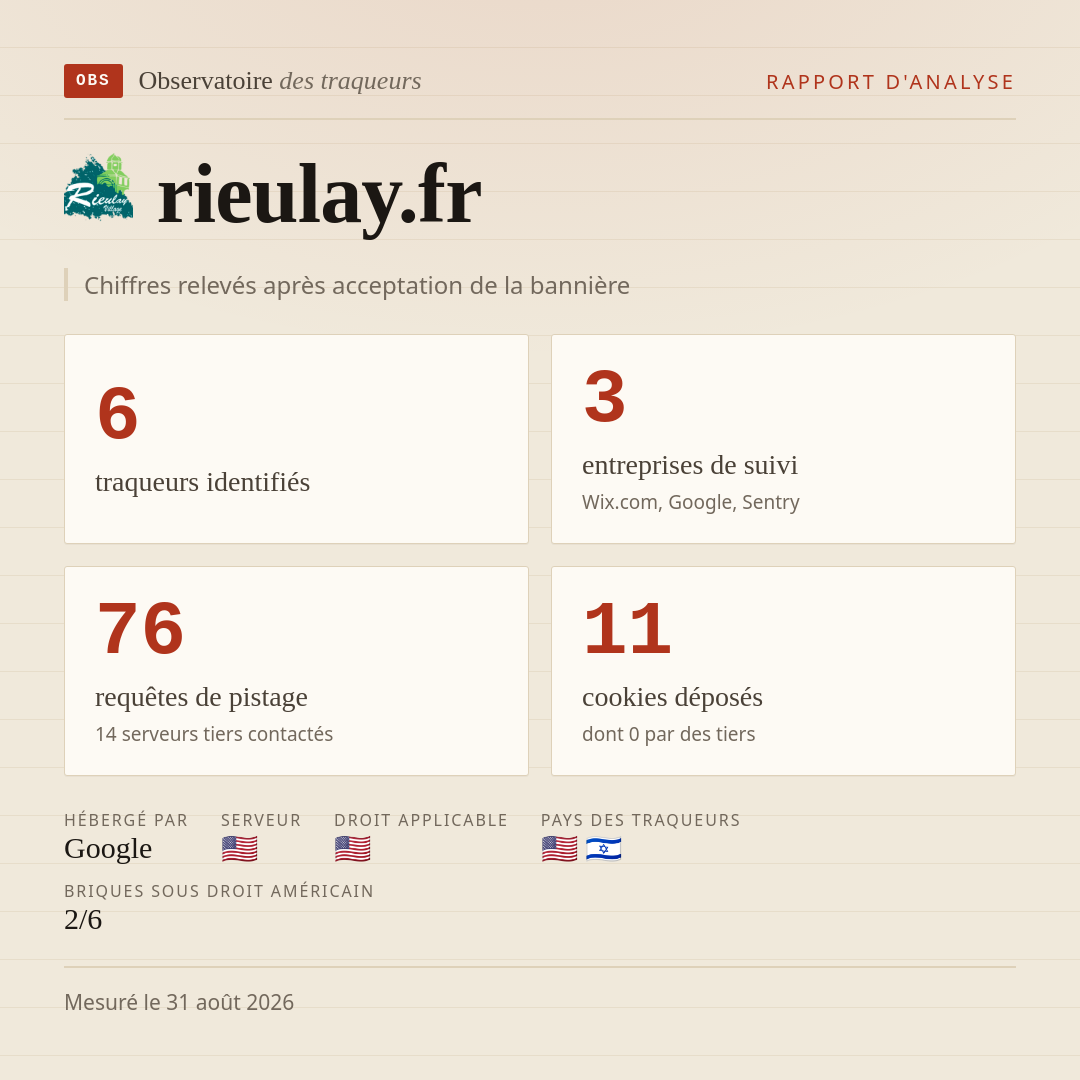This screenshot has height=1080, width=1080.
Task: Click 'BRIQUES SOUS DROIT AMÉRICAIN' label
Action: (219, 891)
